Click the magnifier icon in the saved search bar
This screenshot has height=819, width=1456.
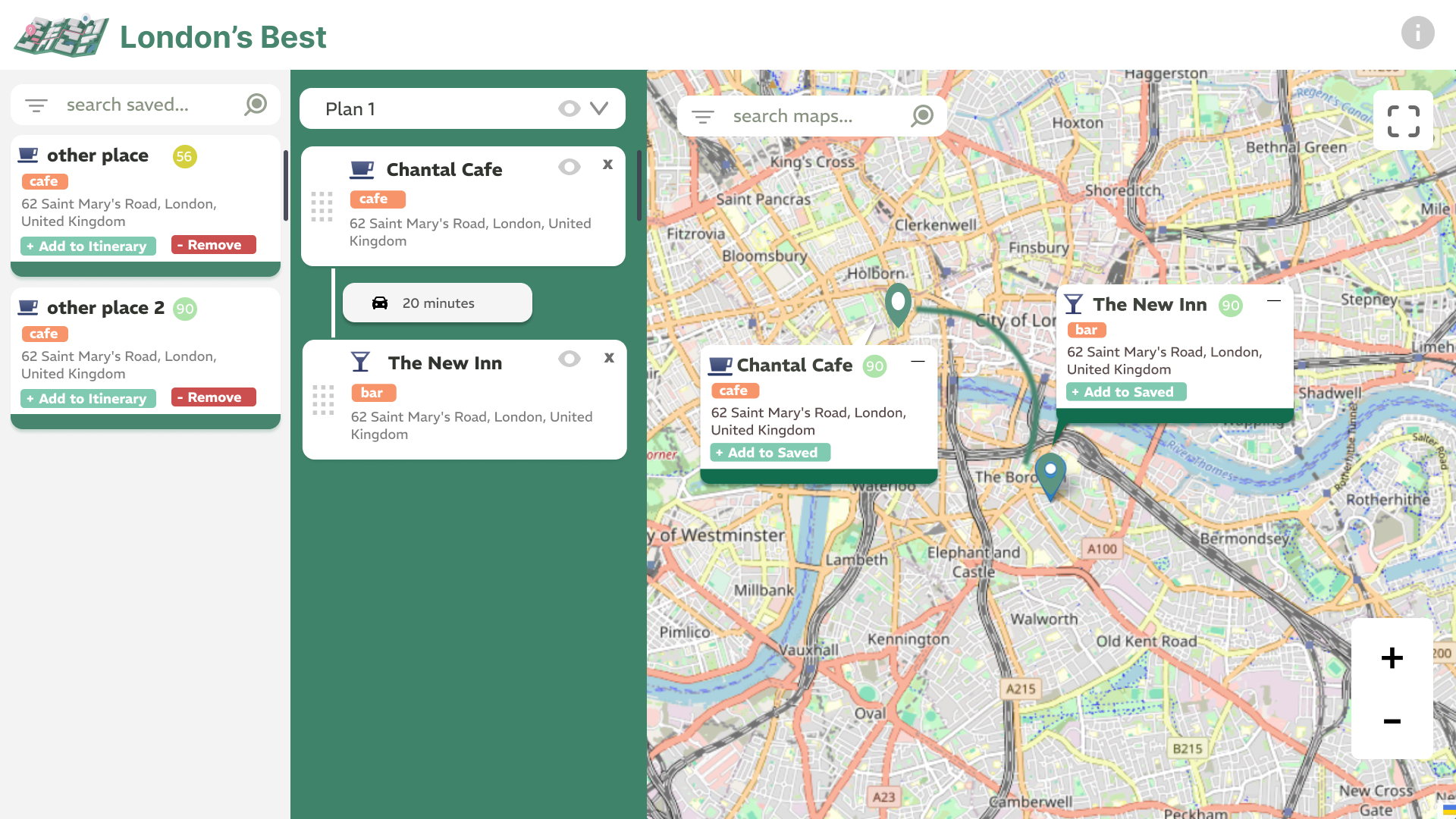pyautogui.click(x=255, y=105)
